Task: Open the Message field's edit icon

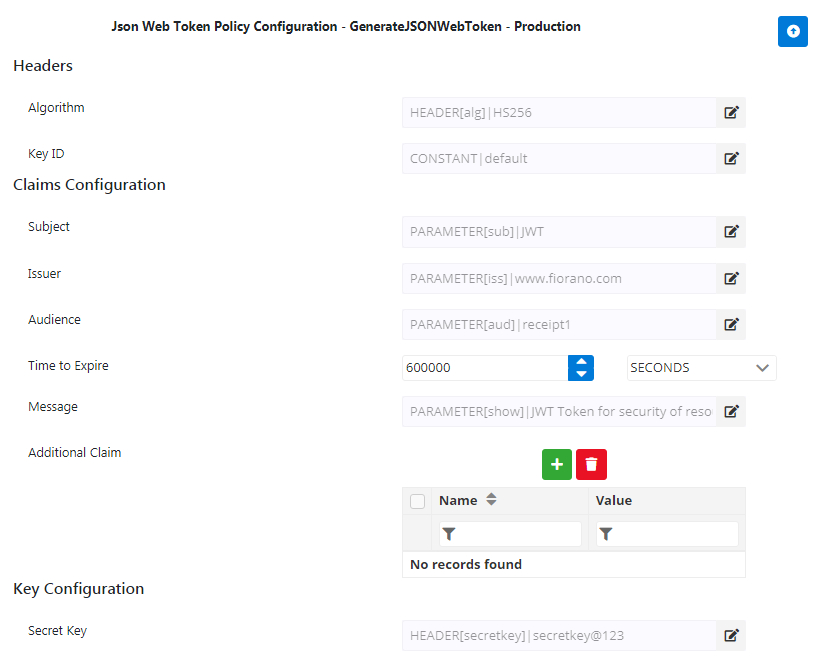Action: (x=731, y=411)
